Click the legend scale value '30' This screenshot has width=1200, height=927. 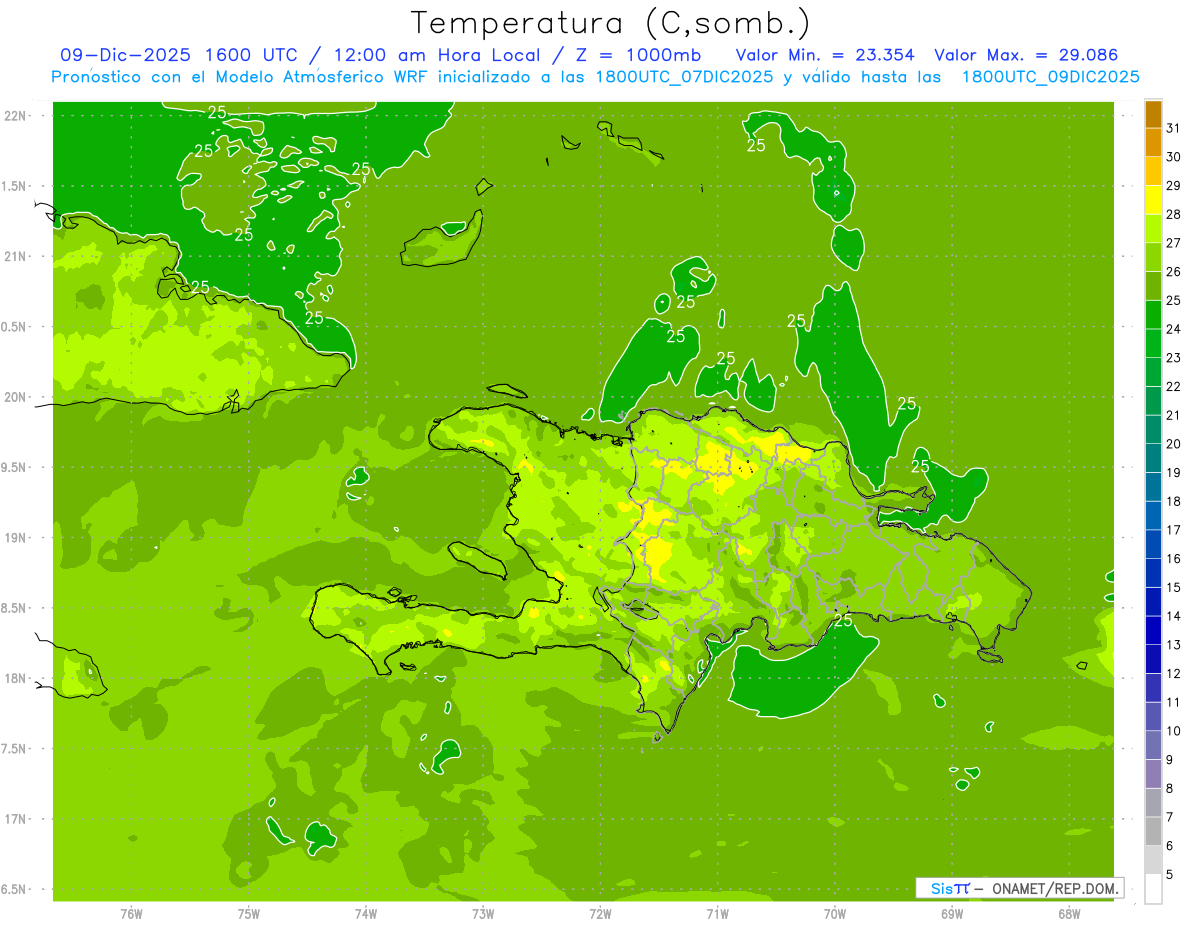[x=1173, y=157]
